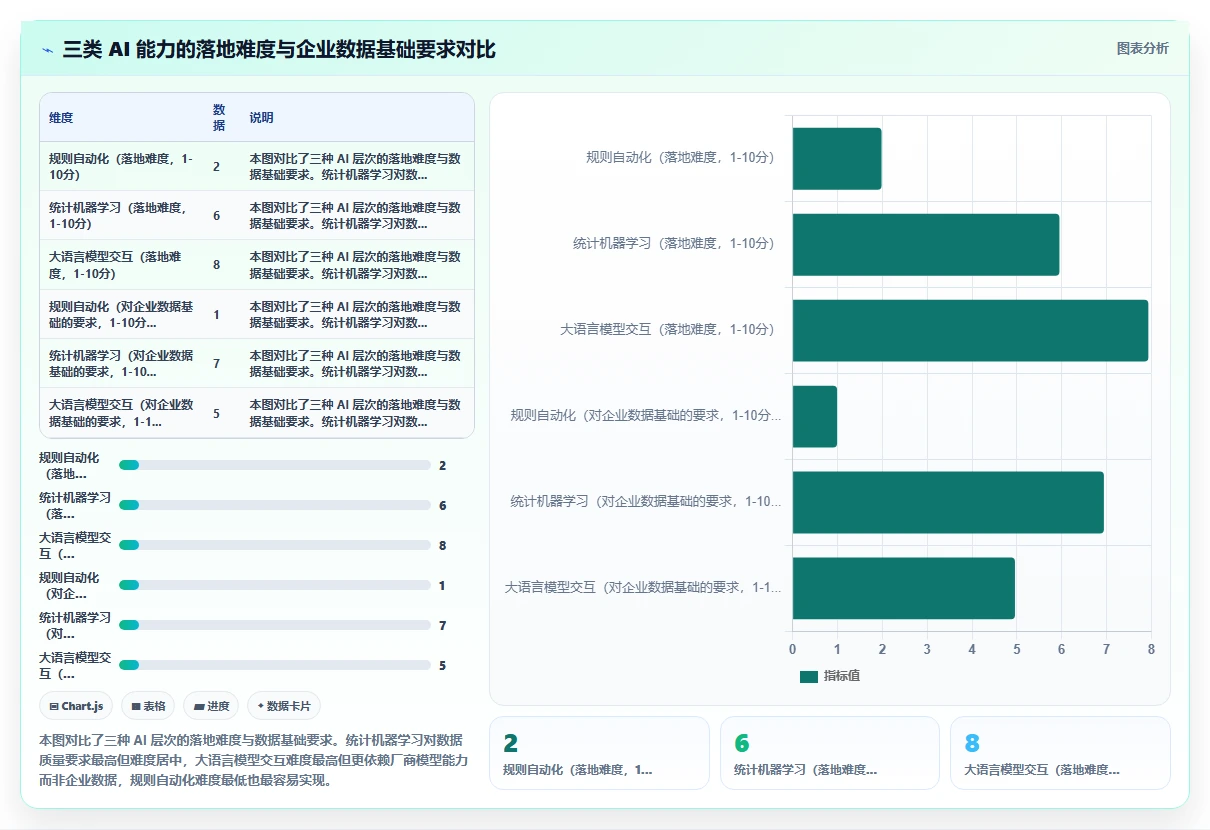This screenshot has width=1210, height=830.
Task: Click the 进度 tag
Action: 211,706
